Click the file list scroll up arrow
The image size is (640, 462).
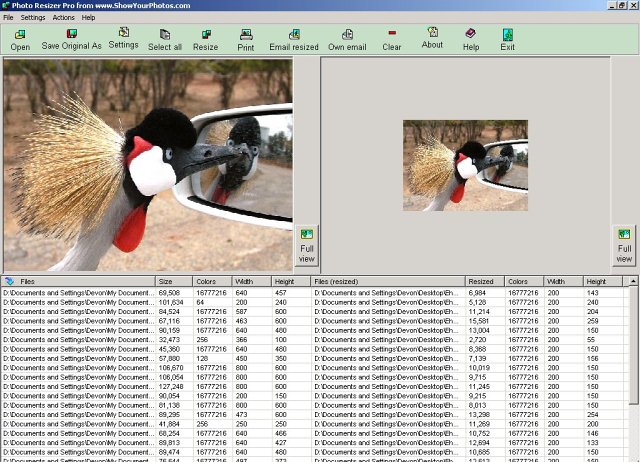pyautogui.click(x=633, y=281)
